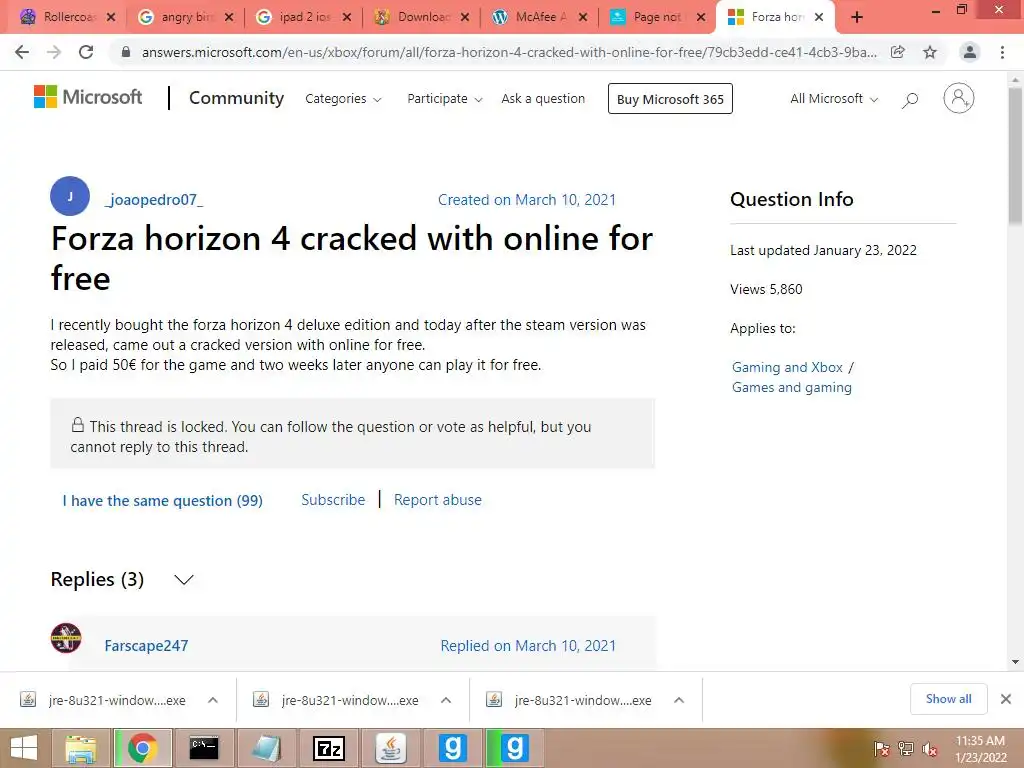This screenshot has width=1024, height=768.
Task: Click the network tray icon
Action: tap(906, 749)
